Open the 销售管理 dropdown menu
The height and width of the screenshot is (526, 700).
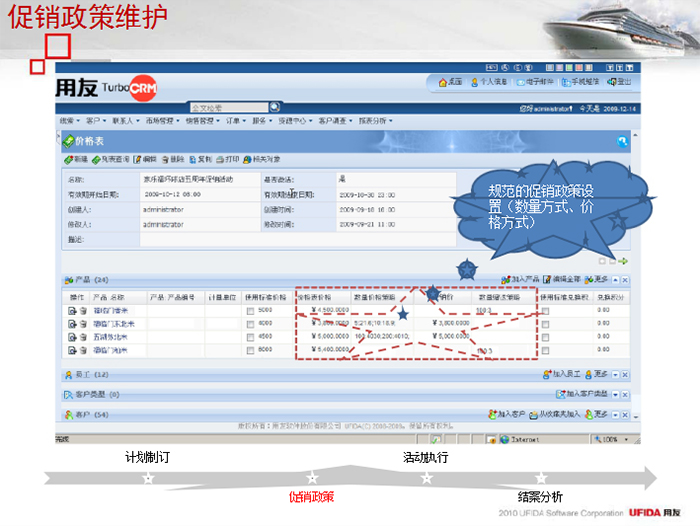click(203, 121)
